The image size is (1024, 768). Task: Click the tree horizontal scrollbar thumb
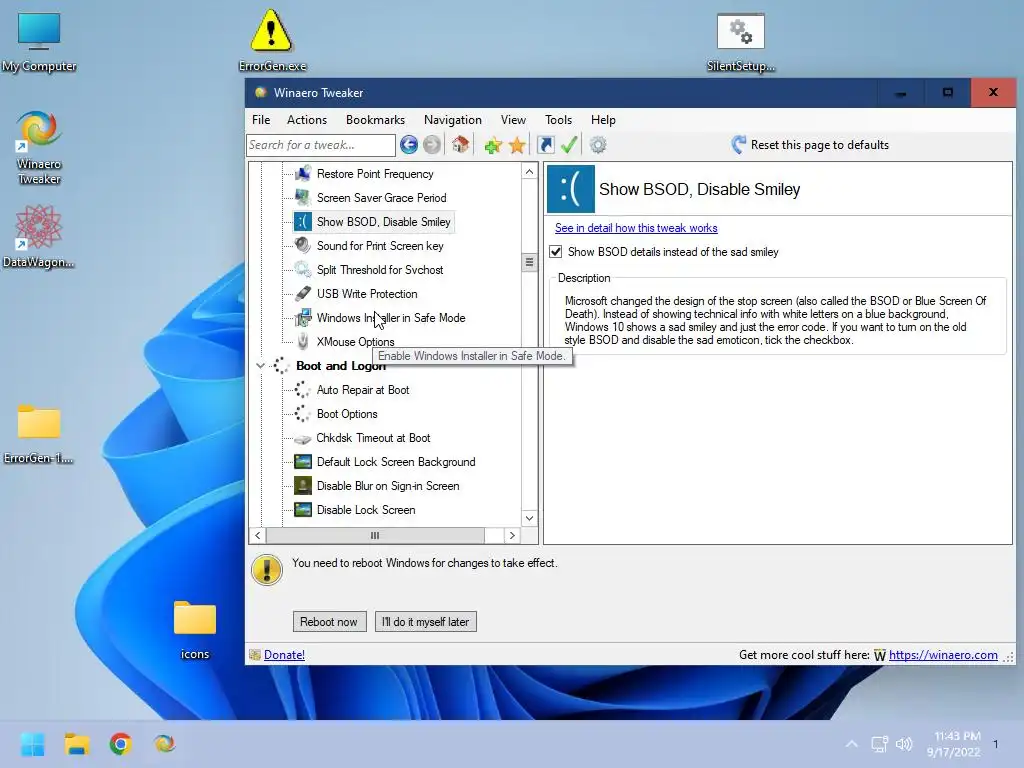pyautogui.click(x=375, y=536)
